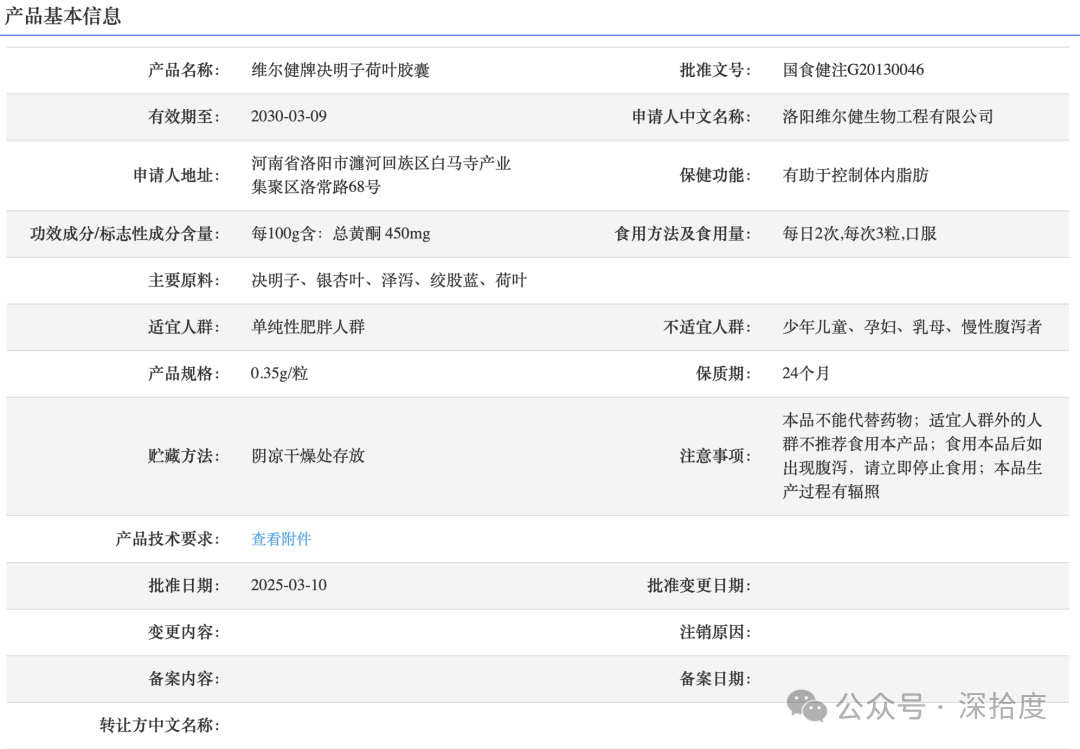
Task: Select the applicant address starting 河南省洛阳市
Action: 381,175
